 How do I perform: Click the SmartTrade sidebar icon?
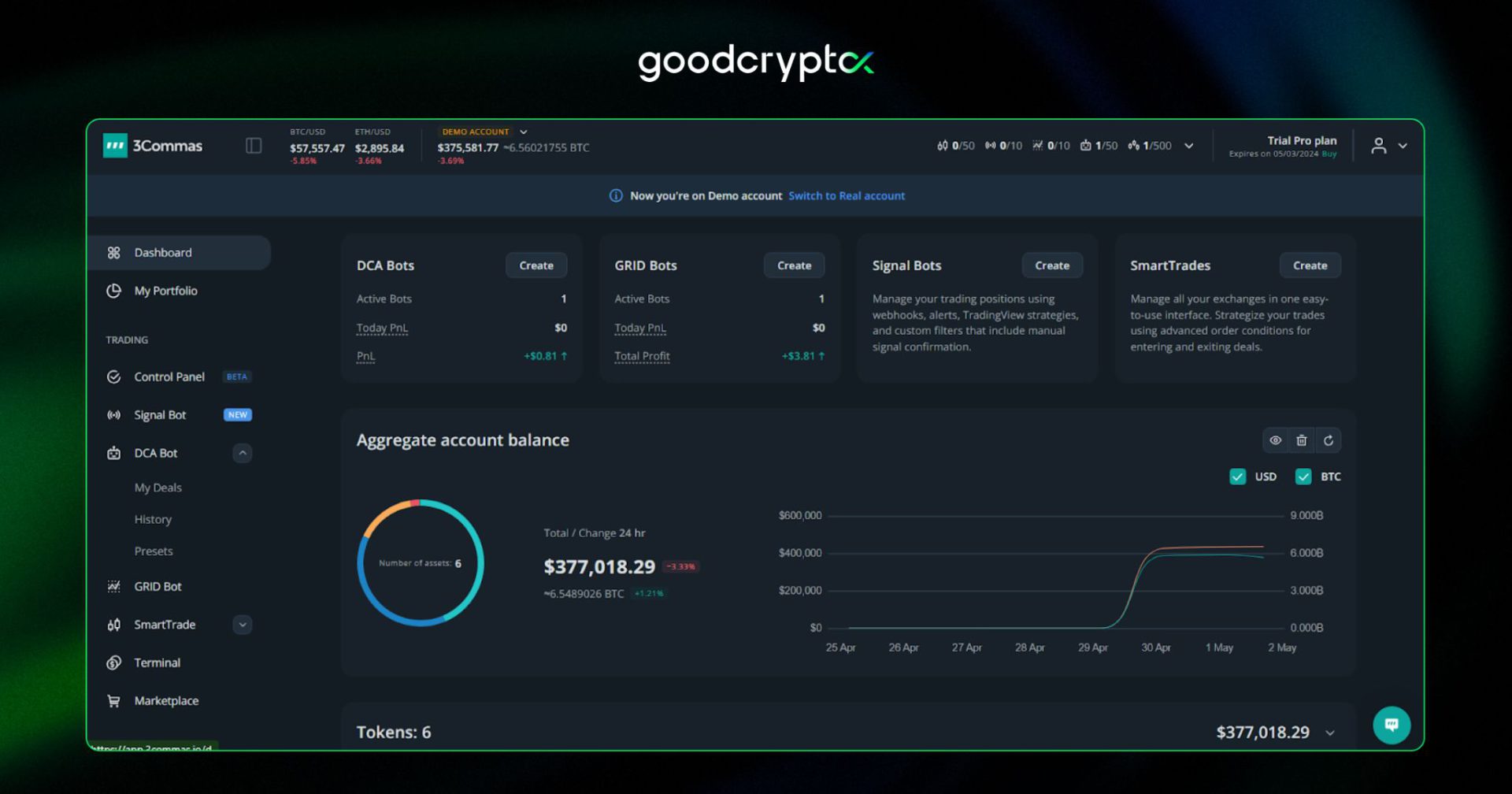114,625
